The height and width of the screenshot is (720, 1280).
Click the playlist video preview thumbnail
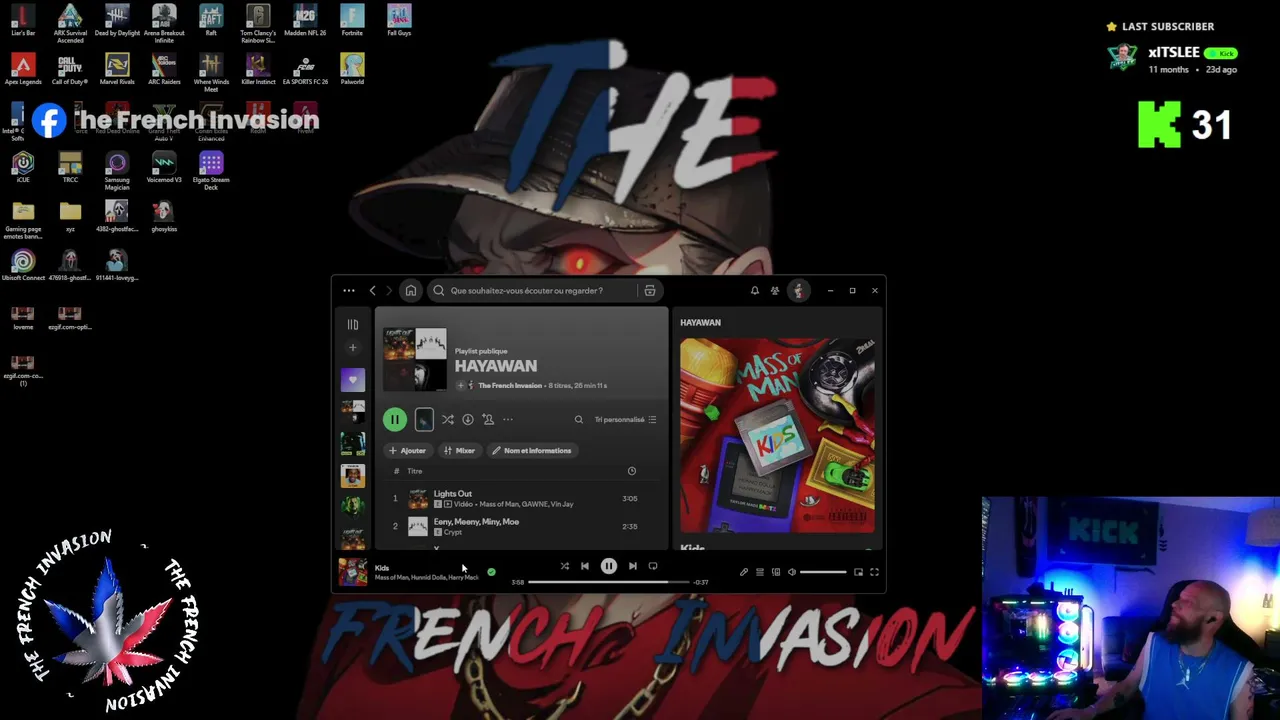tap(424, 420)
